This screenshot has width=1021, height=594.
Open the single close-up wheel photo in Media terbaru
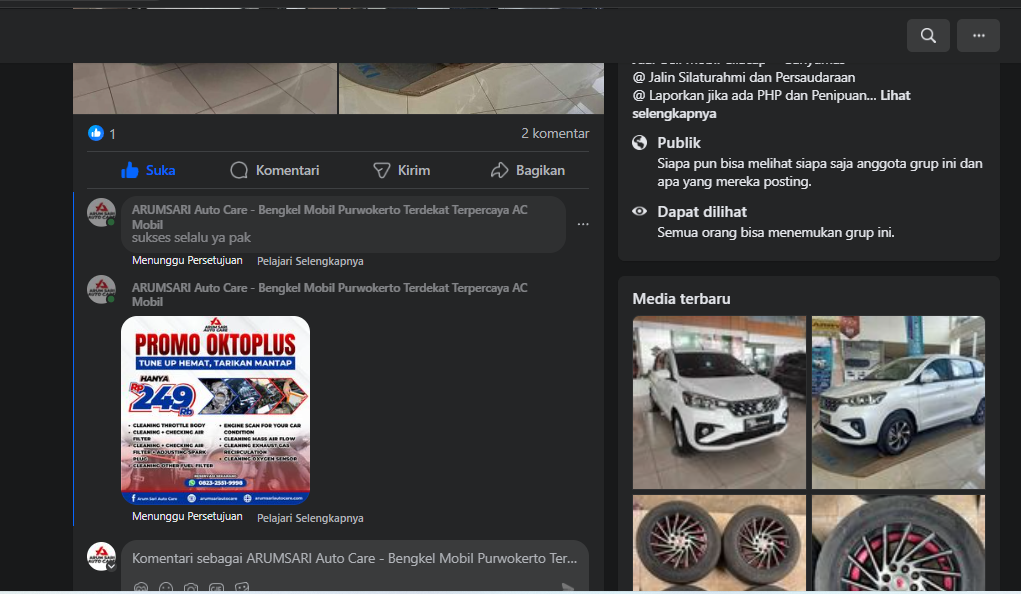click(898, 543)
